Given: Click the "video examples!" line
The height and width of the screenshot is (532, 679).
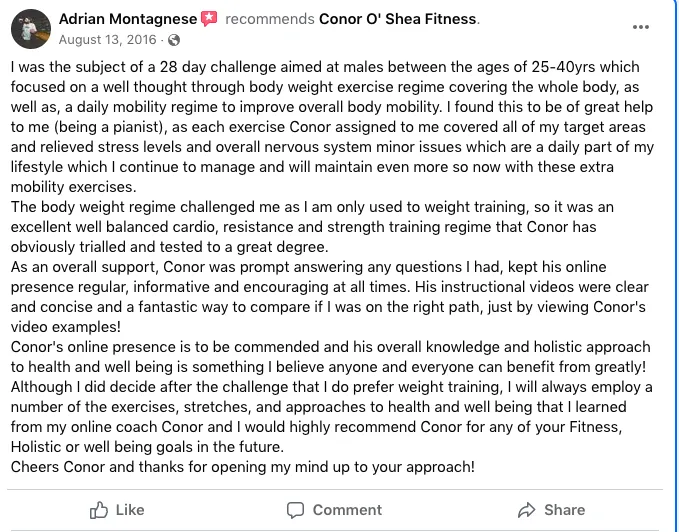Looking at the screenshot, I should pos(66,327).
